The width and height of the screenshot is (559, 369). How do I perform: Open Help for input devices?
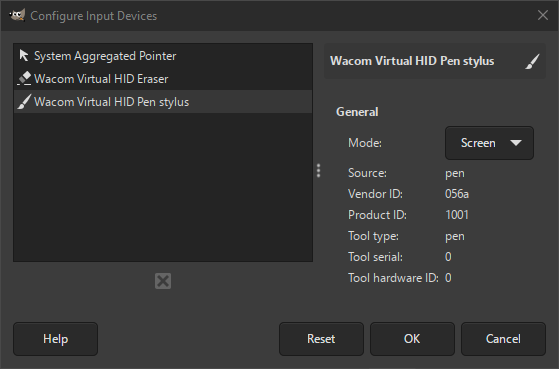(x=56, y=339)
